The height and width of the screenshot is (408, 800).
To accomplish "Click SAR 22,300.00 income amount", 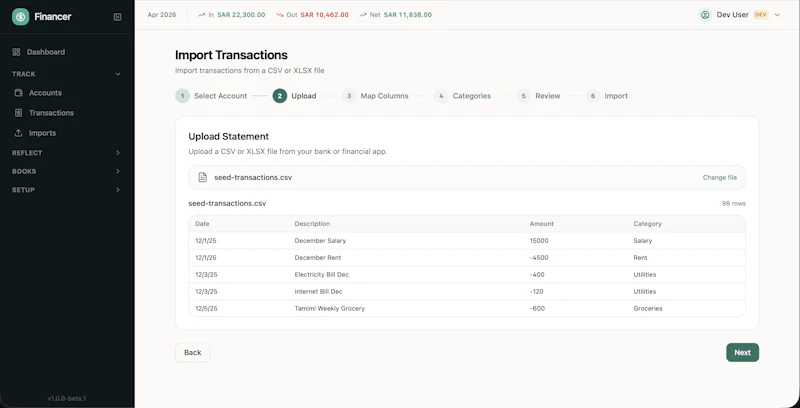I will tap(241, 15).
